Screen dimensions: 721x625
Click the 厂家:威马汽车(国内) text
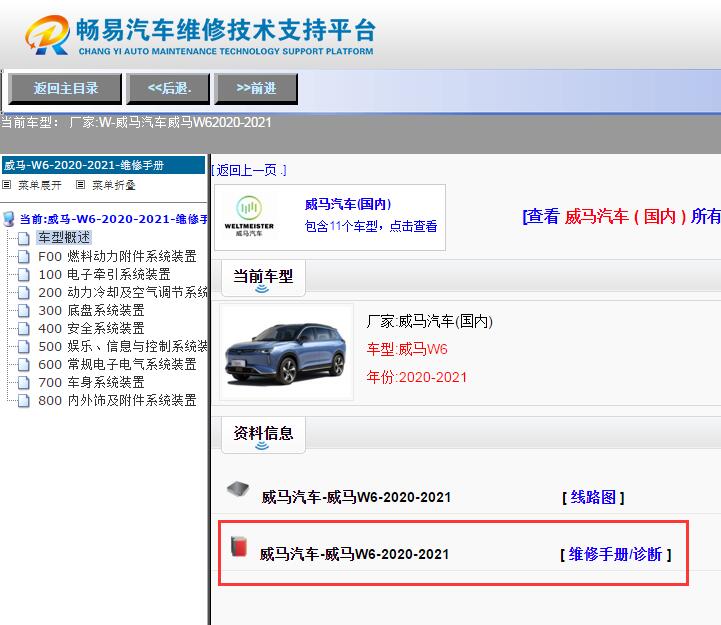pos(429,321)
